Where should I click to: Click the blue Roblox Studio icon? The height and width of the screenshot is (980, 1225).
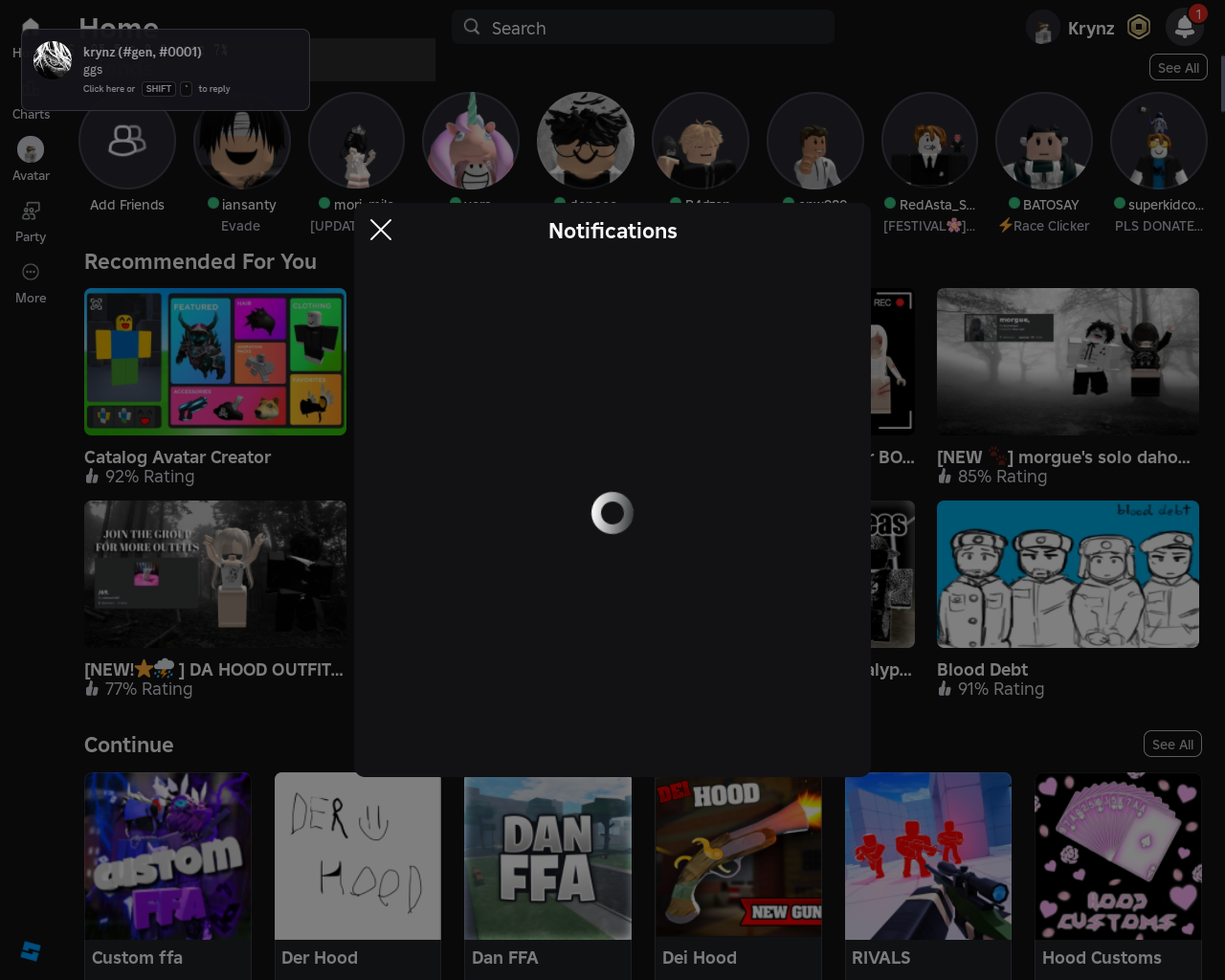point(31,950)
